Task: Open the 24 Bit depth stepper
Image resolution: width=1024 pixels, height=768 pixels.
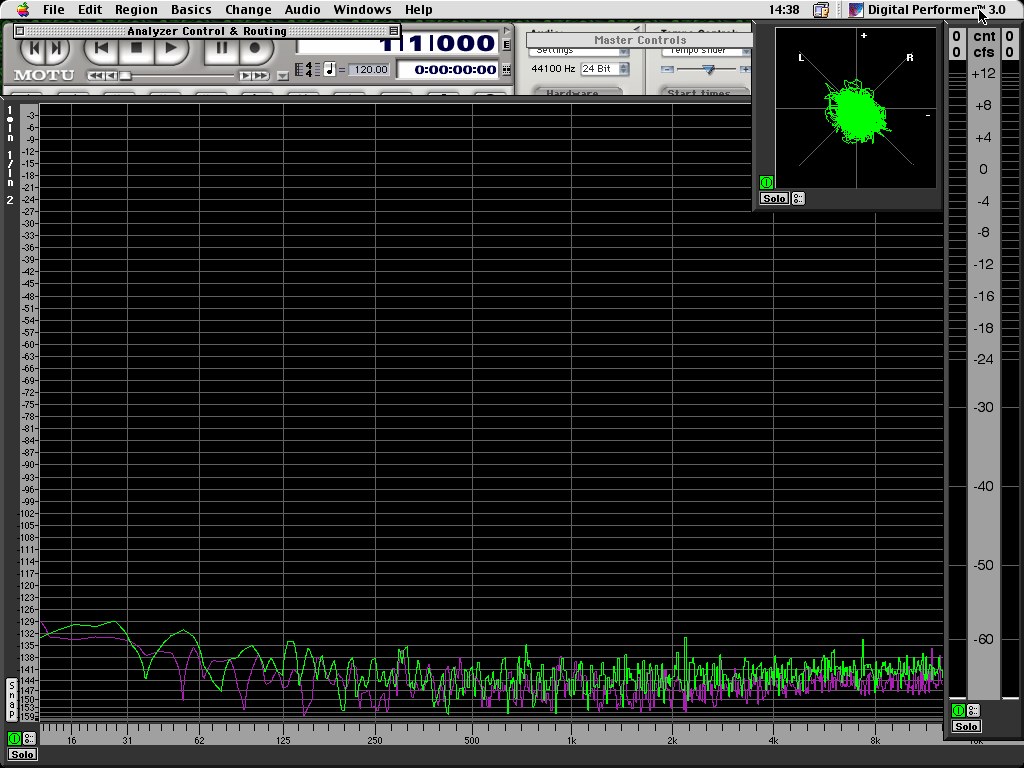Action: coord(624,69)
